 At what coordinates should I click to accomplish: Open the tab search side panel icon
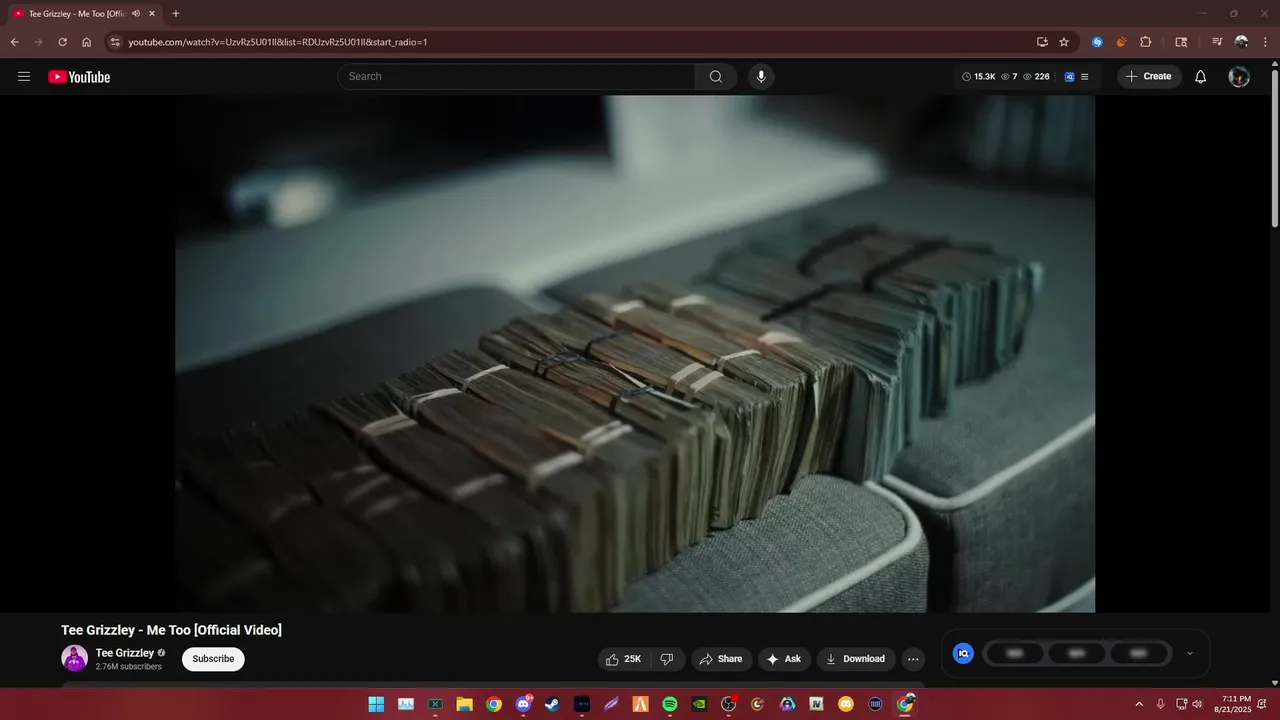1181,42
